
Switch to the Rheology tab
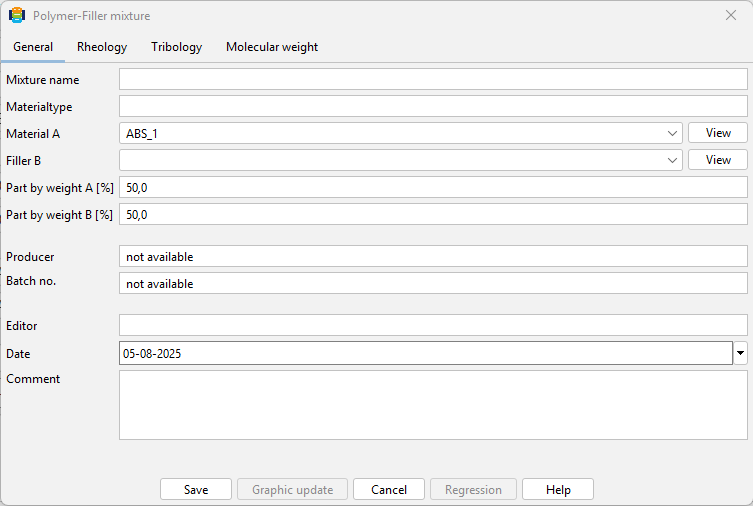pos(102,47)
